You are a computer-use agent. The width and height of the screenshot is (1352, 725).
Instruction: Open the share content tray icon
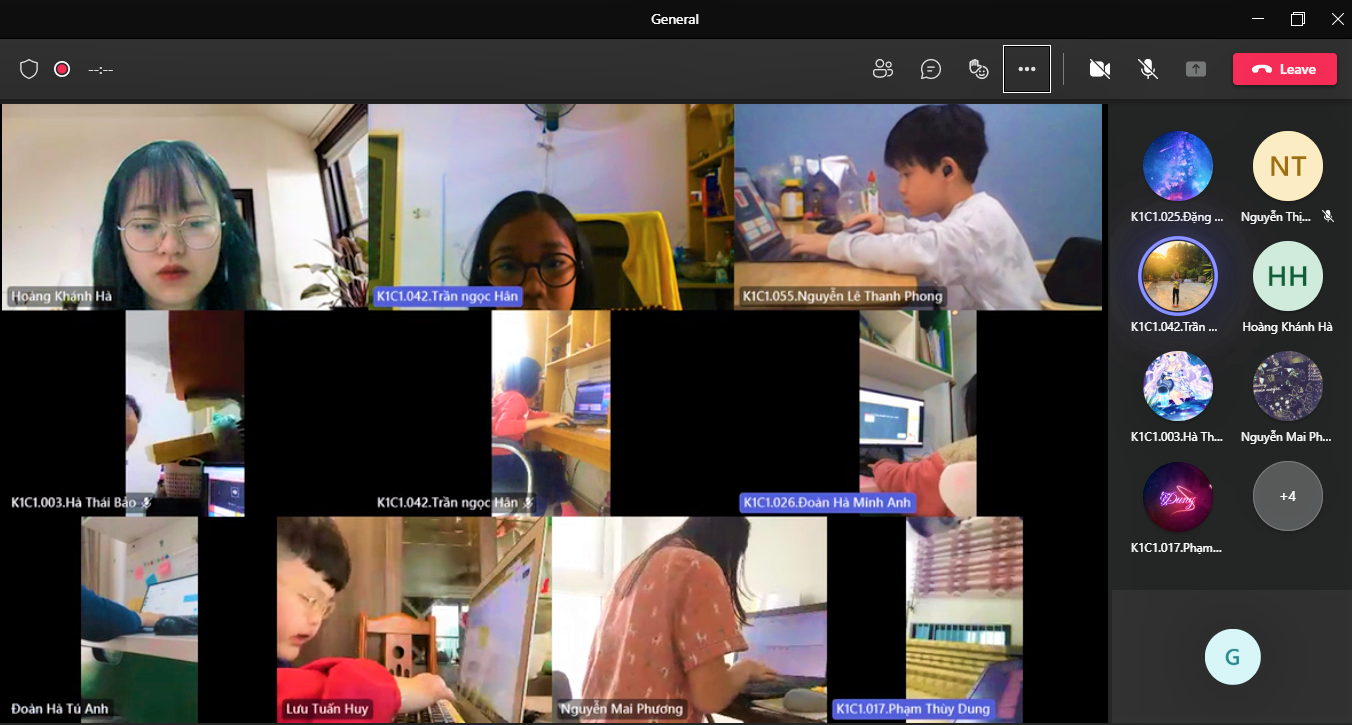pyautogui.click(x=1196, y=69)
